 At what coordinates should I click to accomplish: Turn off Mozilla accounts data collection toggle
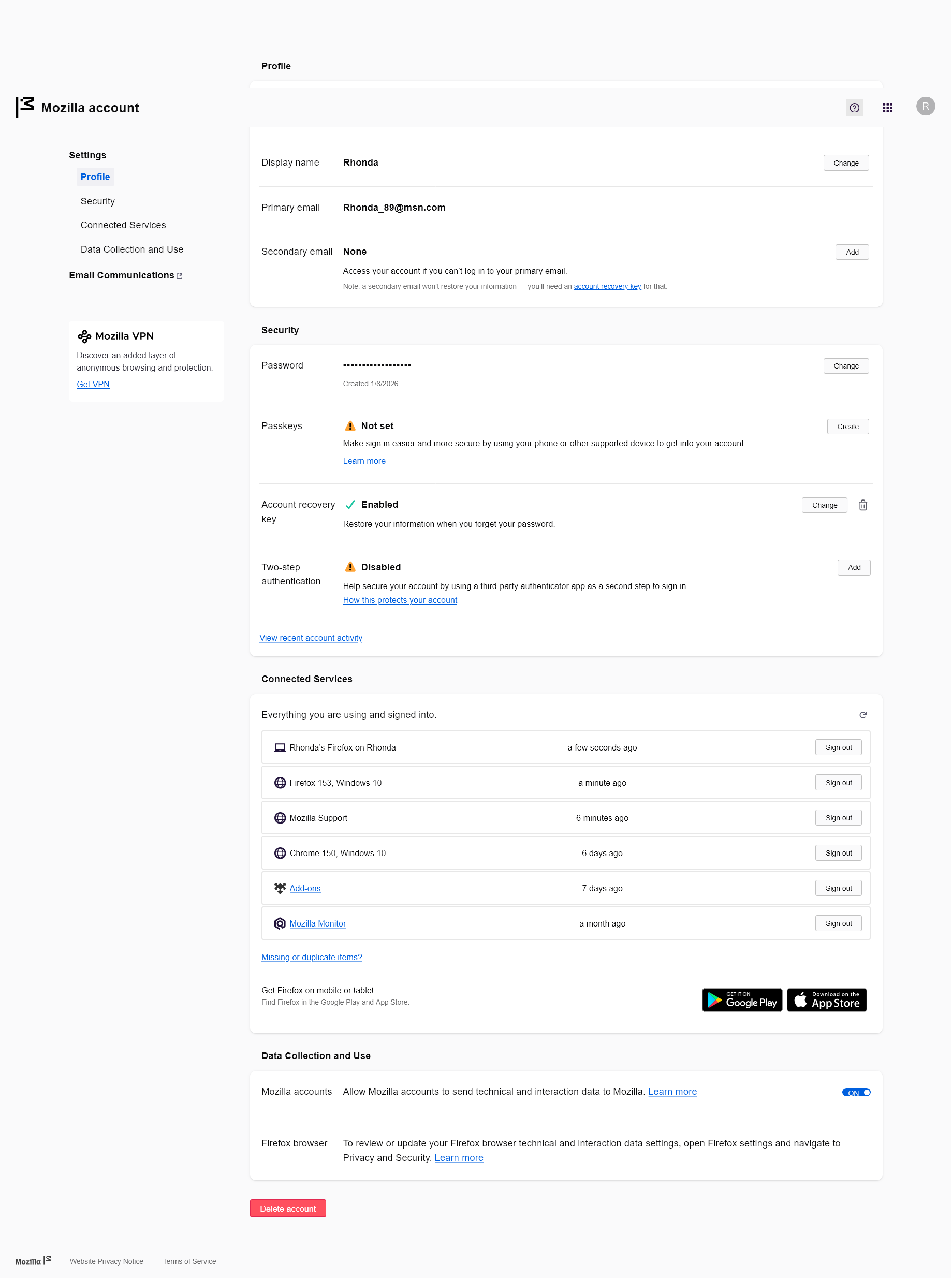[x=856, y=1093]
